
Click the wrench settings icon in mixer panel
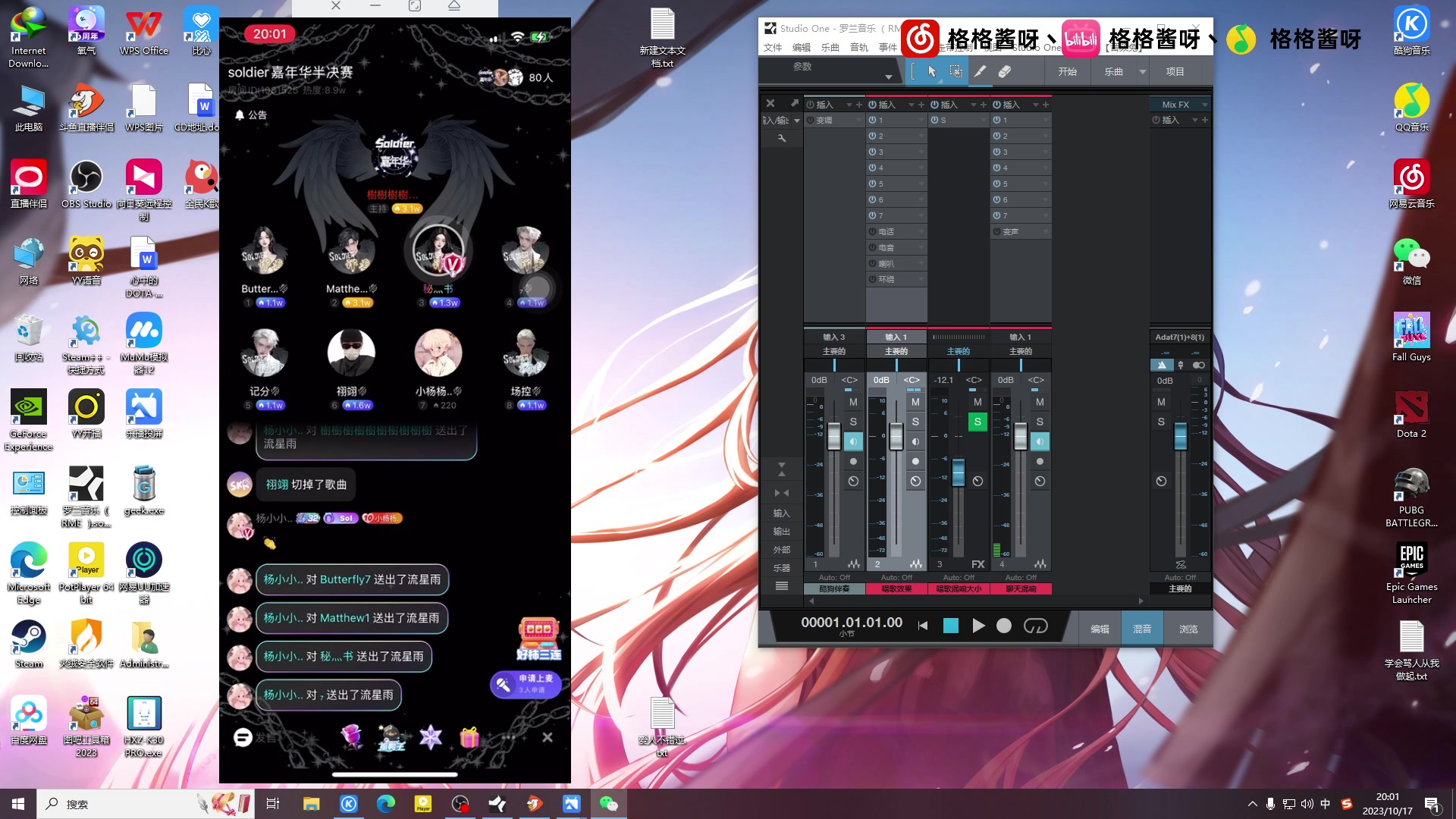coord(782,138)
